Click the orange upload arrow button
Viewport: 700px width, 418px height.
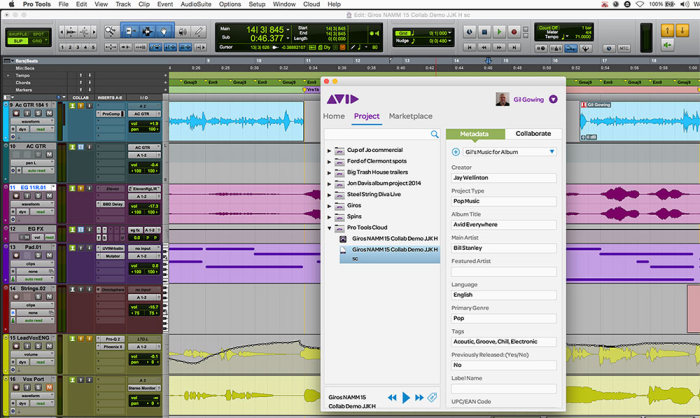click(667, 30)
